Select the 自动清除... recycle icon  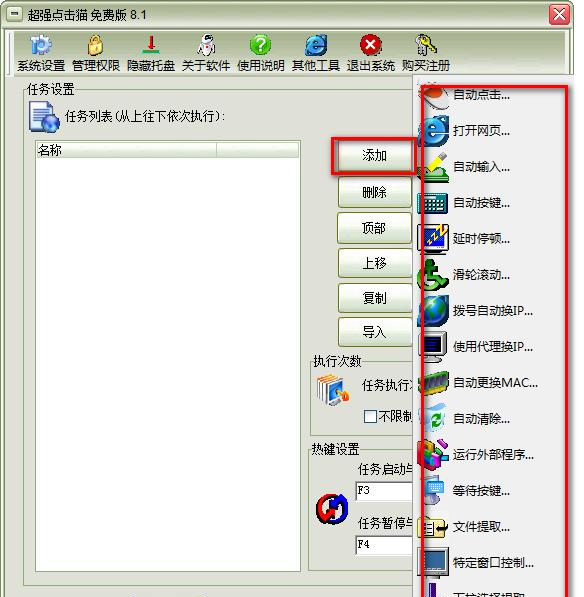pyautogui.click(x=433, y=419)
